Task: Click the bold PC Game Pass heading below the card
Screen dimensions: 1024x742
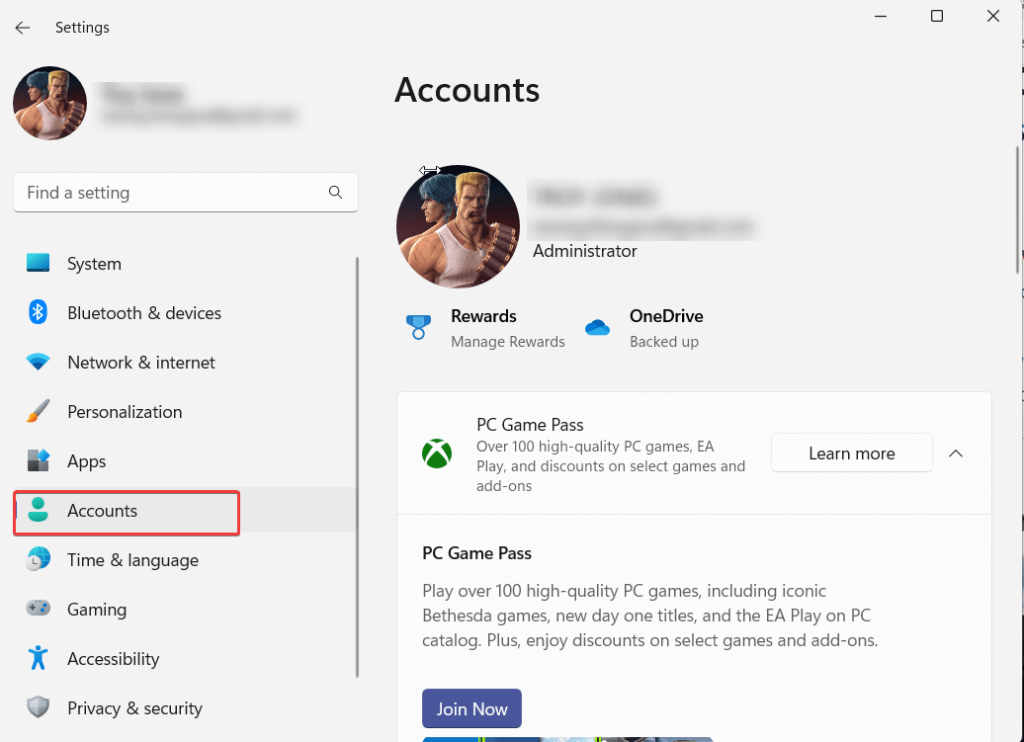Action: pyautogui.click(x=477, y=553)
